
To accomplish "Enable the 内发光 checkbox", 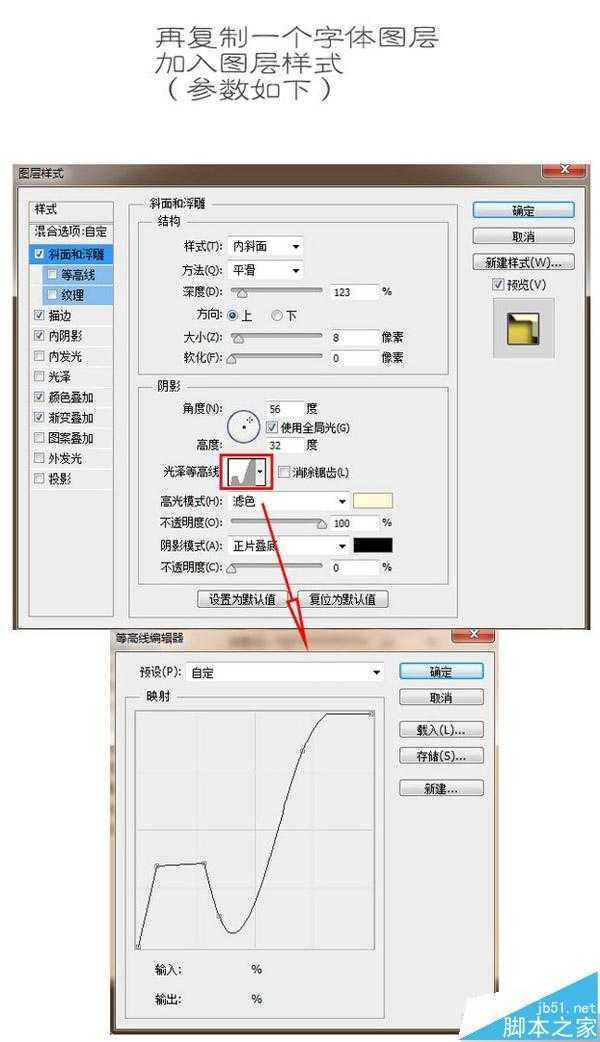I will 39,356.
